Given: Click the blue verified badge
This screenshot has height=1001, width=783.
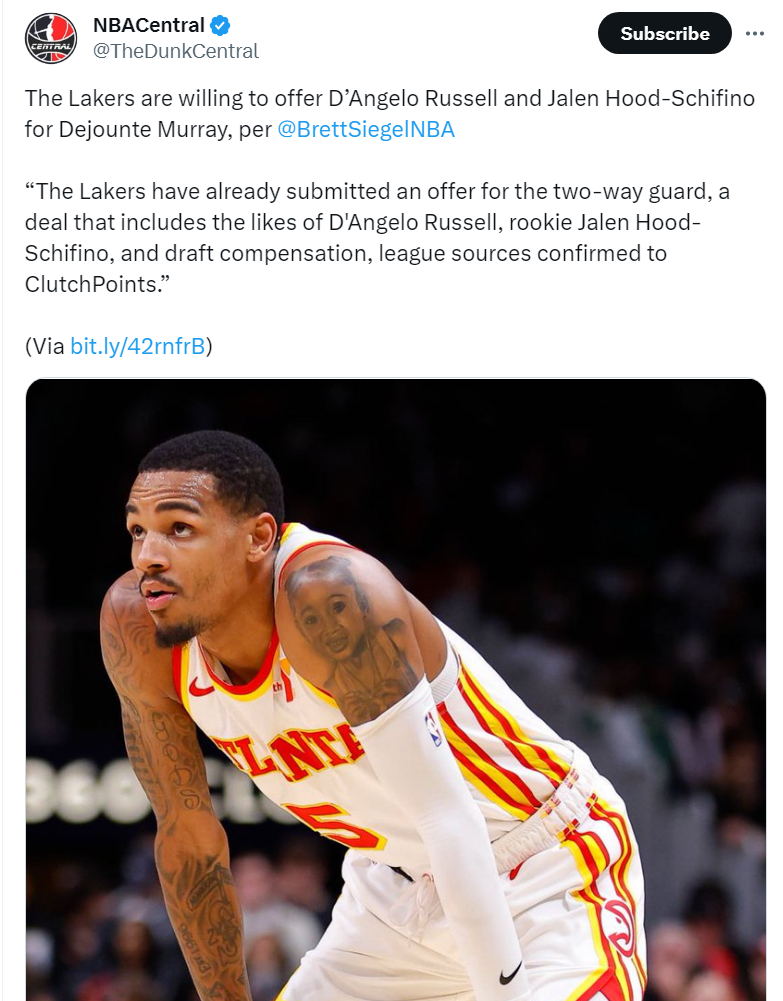Looking at the screenshot, I should tap(220, 26).
